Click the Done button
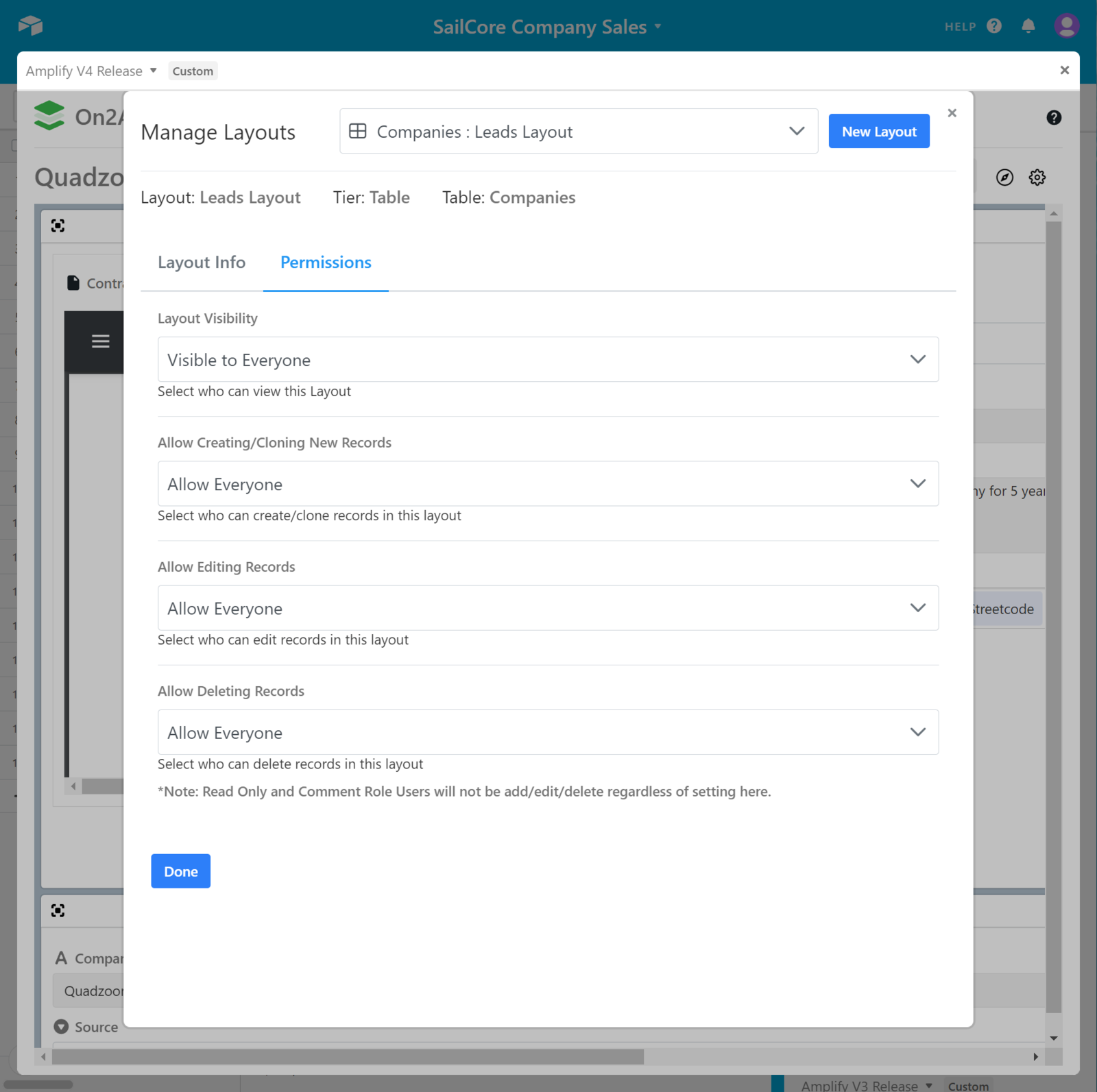Viewport: 1097px width, 1092px height. [x=180, y=871]
